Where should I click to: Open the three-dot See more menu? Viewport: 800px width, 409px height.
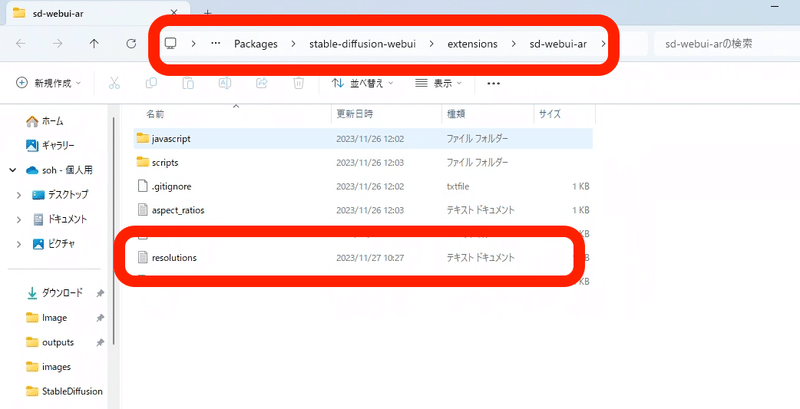pos(493,84)
